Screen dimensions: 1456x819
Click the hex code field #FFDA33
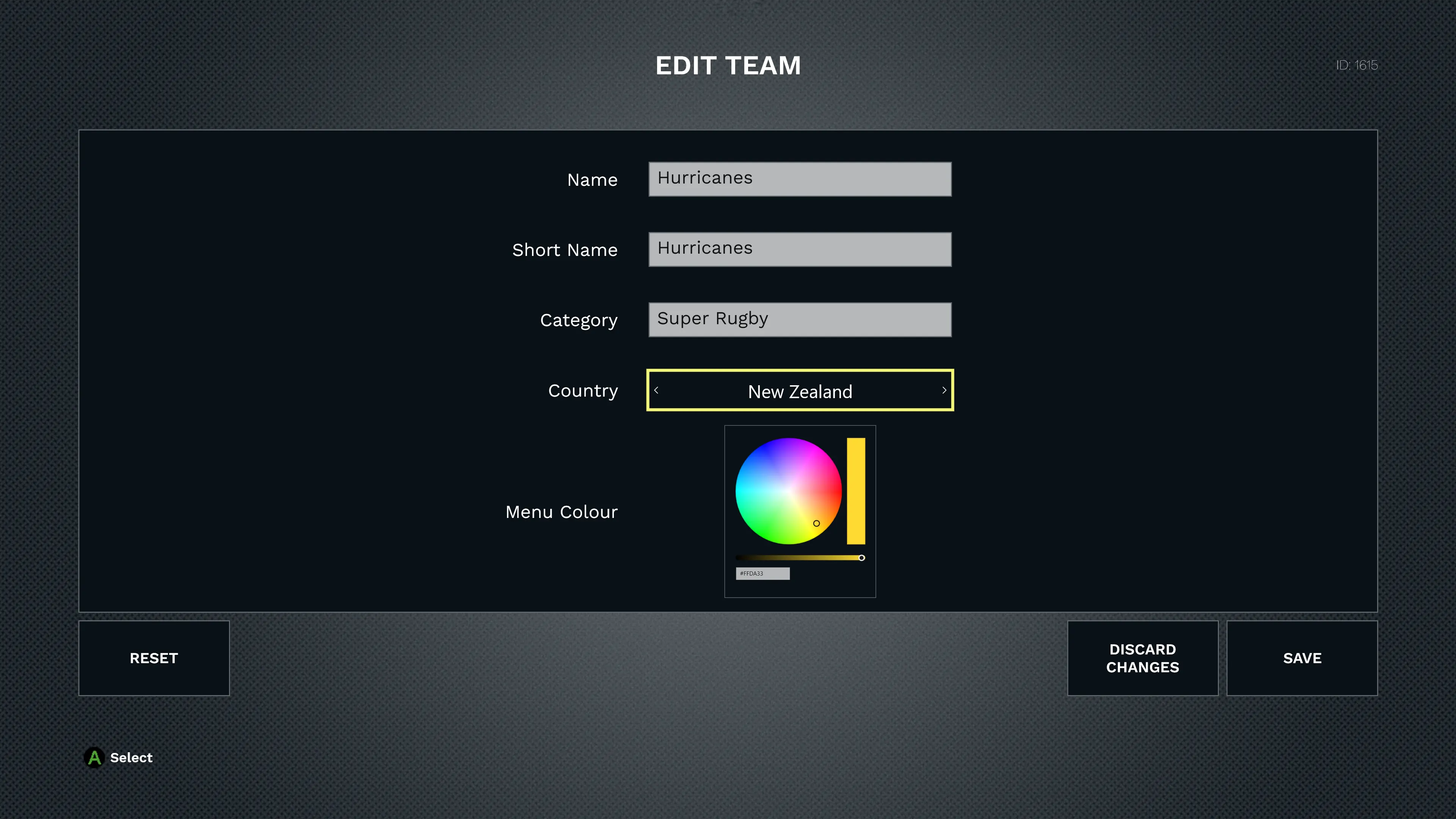point(763,573)
